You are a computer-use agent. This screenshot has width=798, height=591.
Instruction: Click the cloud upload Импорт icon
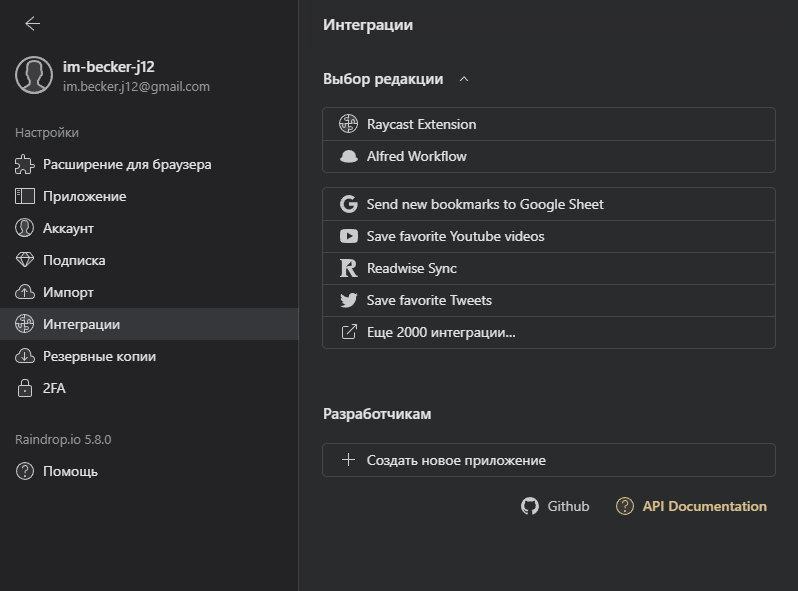click(24, 292)
